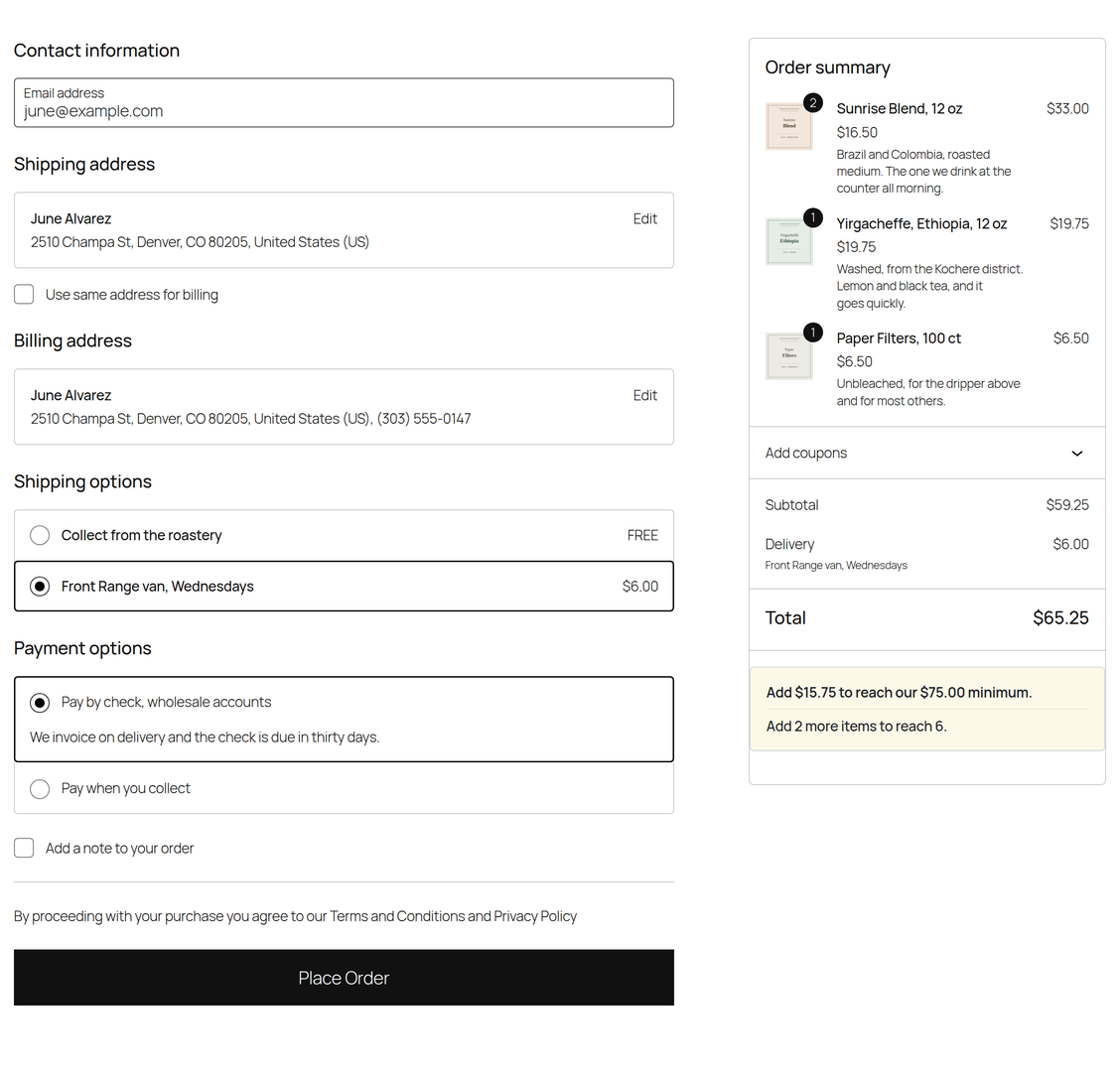Click the 'Order summary' heading
The height and width of the screenshot is (1071, 1120).
point(828,67)
